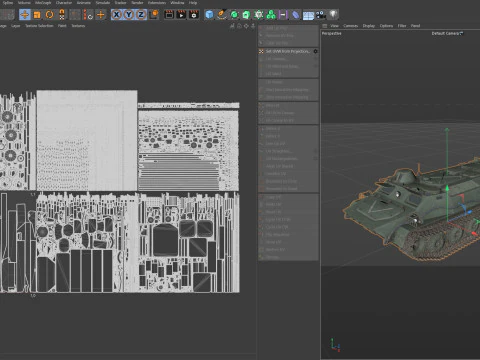Select the Scale tool icon
Viewport: 480px width, 360px height.
pos(37,15)
